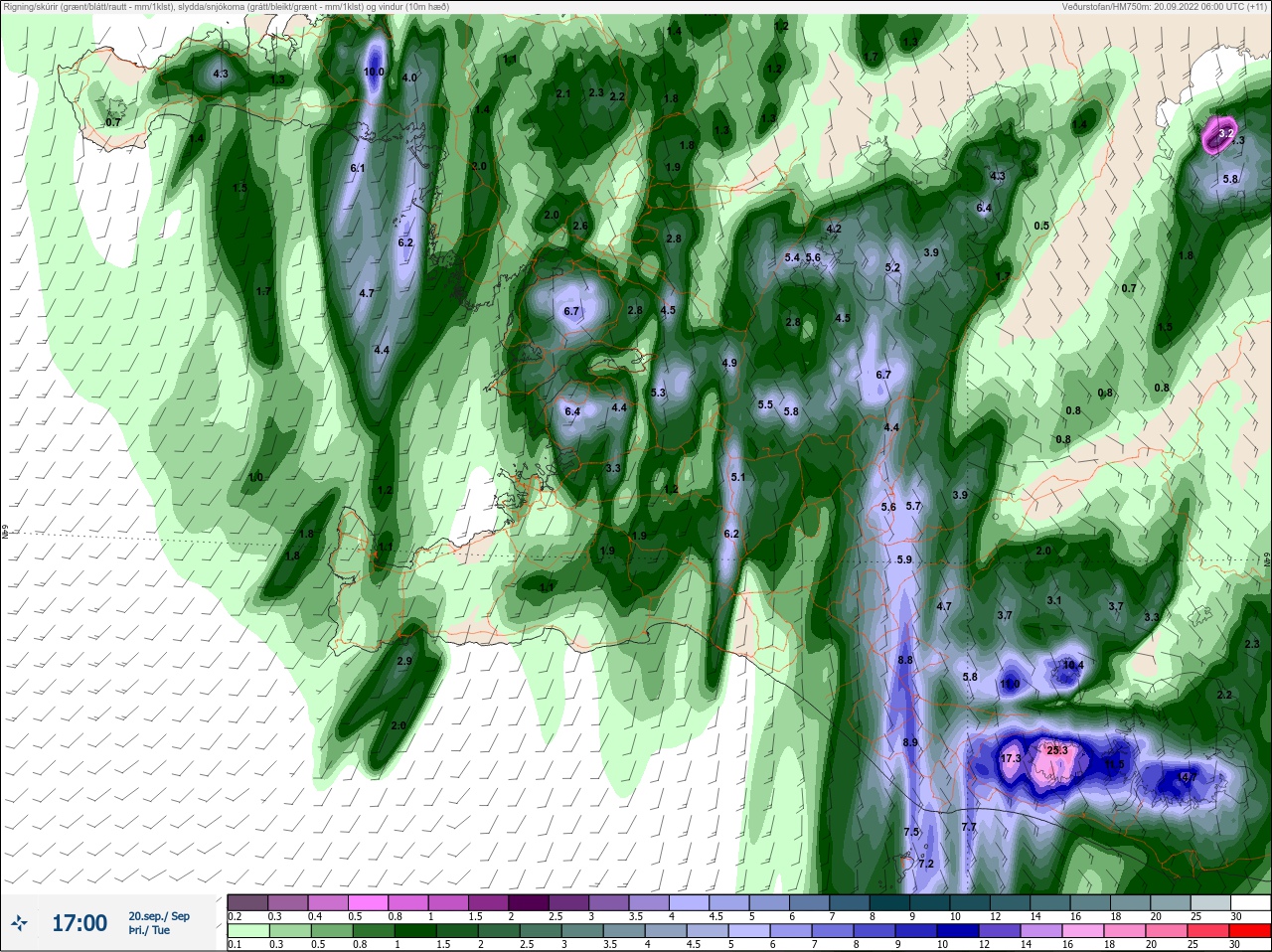1272x952 pixels.
Task: Click the 4.2 precipitation value
Action: coord(834,229)
